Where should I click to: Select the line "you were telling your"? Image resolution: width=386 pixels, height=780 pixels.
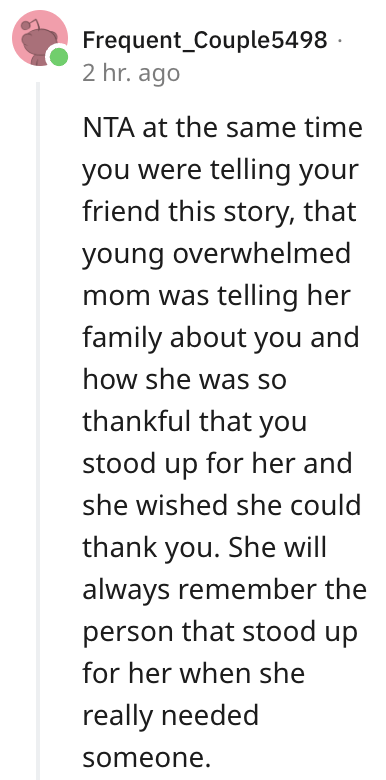(x=220, y=172)
